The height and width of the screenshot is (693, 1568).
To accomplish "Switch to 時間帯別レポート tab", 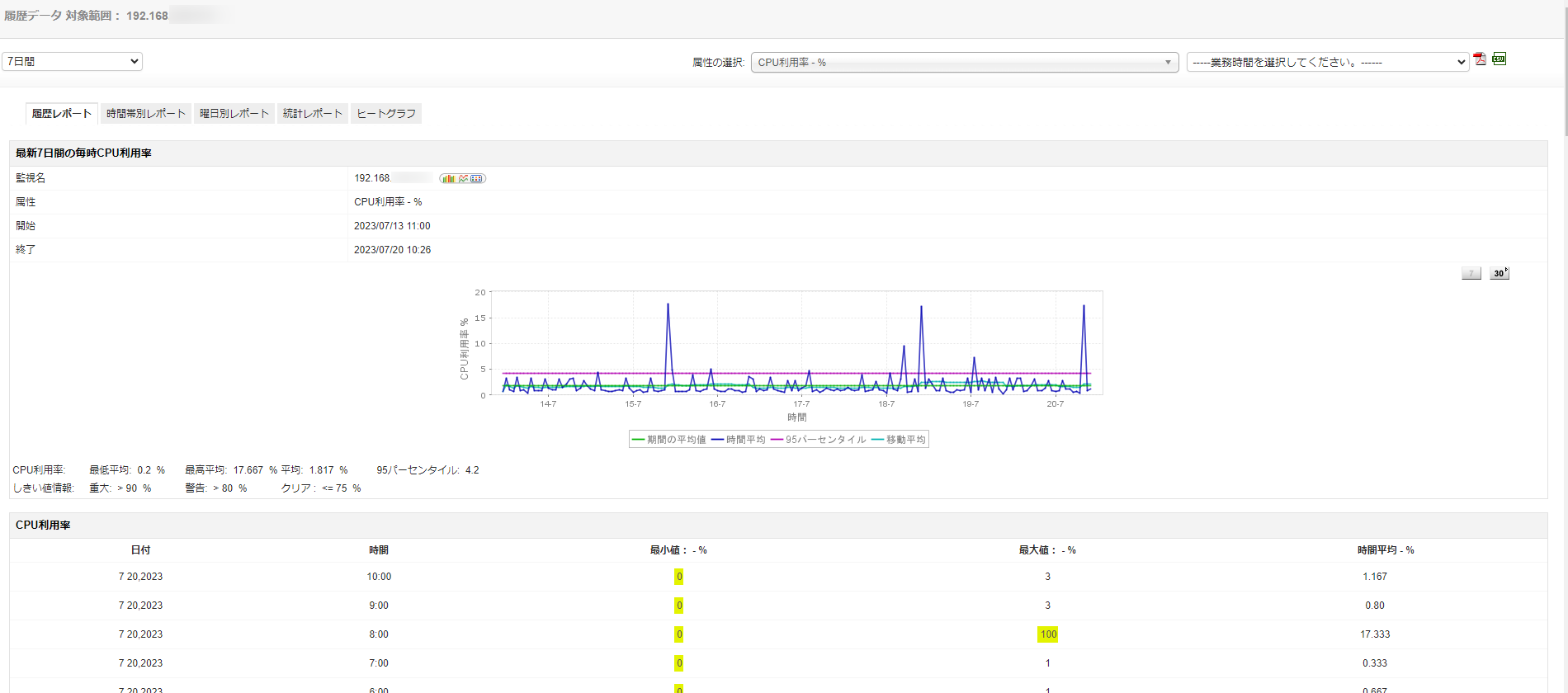I will (x=146, y=114).
